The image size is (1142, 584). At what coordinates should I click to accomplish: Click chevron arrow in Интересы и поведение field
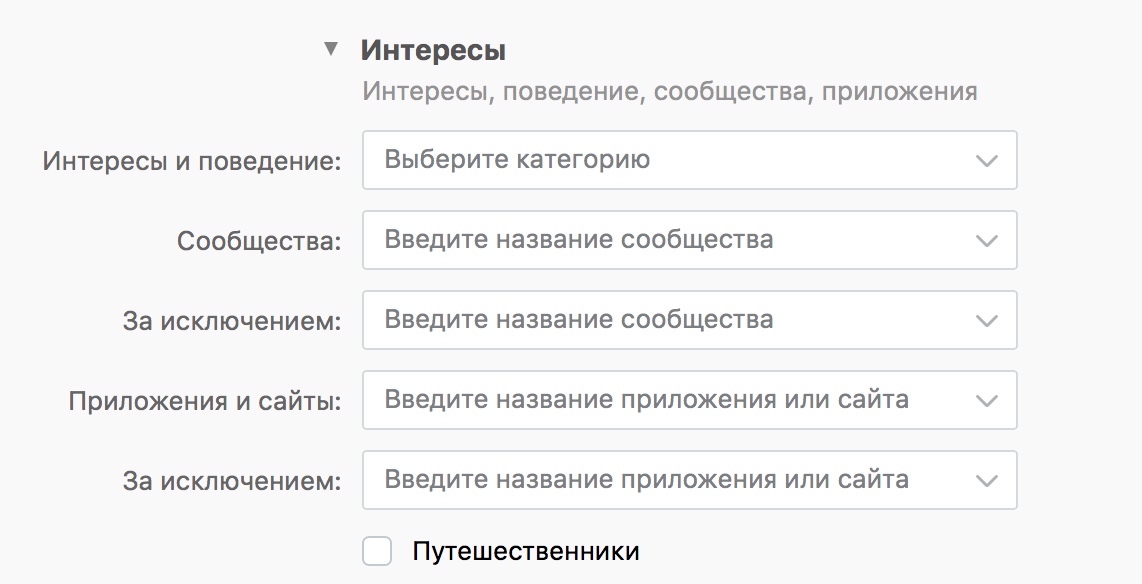coord(987,161)
